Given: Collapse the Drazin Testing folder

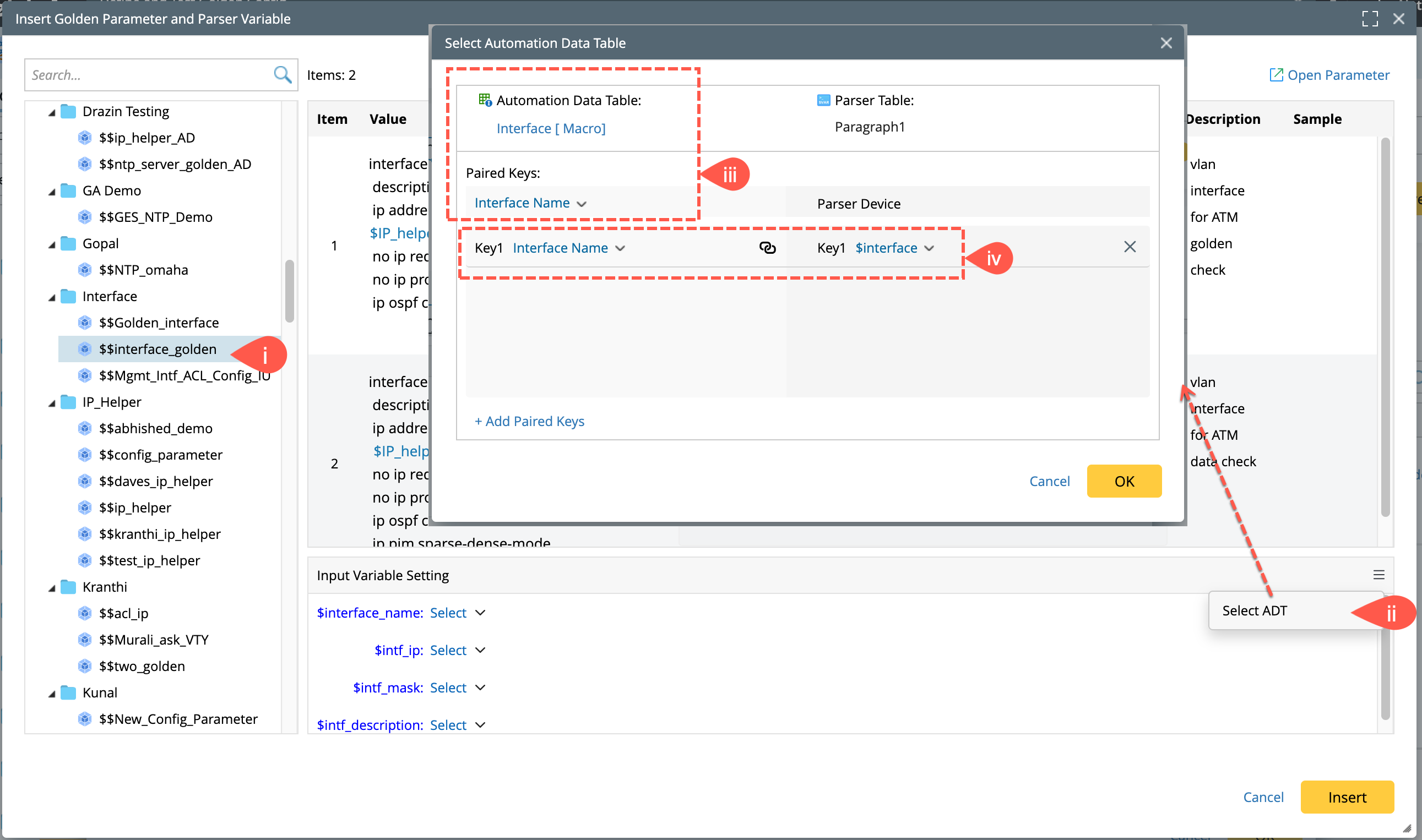Looking at the screenshot, I should point(52,112).
